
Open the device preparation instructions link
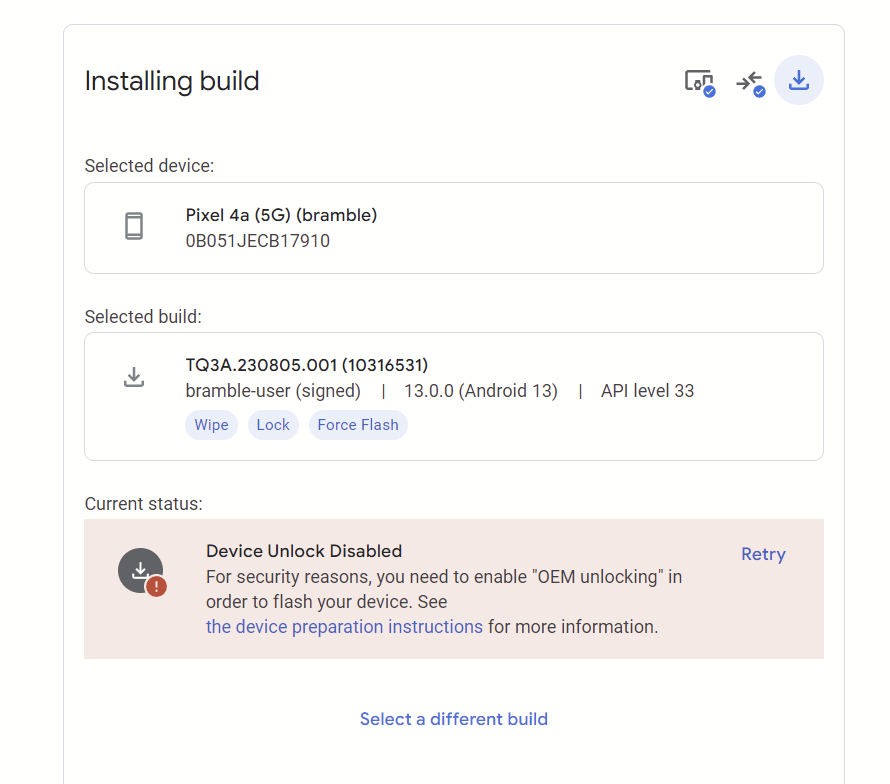pyautogui.click(x=344, y=627)
